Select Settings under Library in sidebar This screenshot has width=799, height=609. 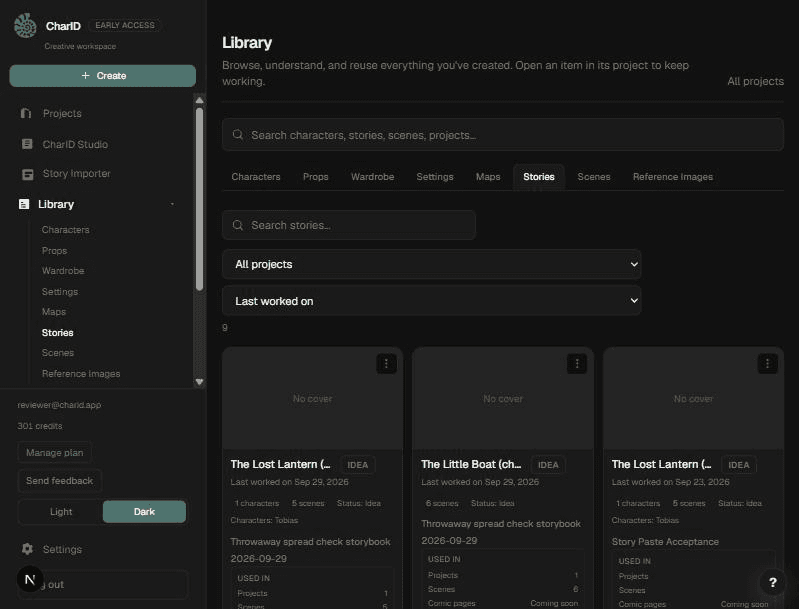60,292
